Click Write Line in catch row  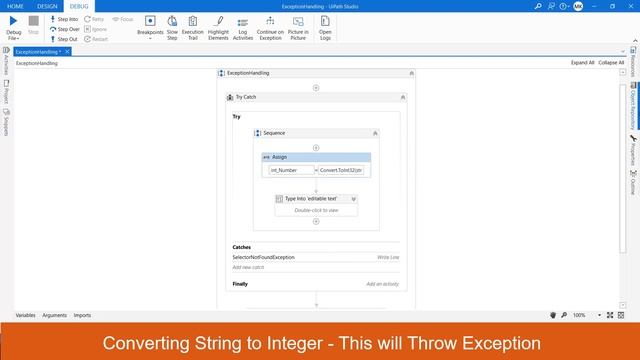(388, 257)
